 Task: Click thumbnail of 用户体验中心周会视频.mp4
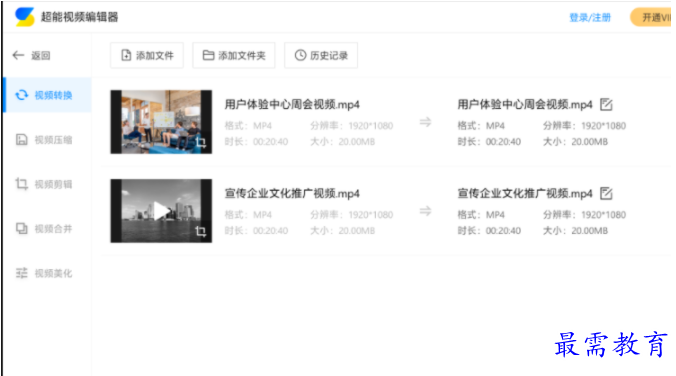click(161, 122)
